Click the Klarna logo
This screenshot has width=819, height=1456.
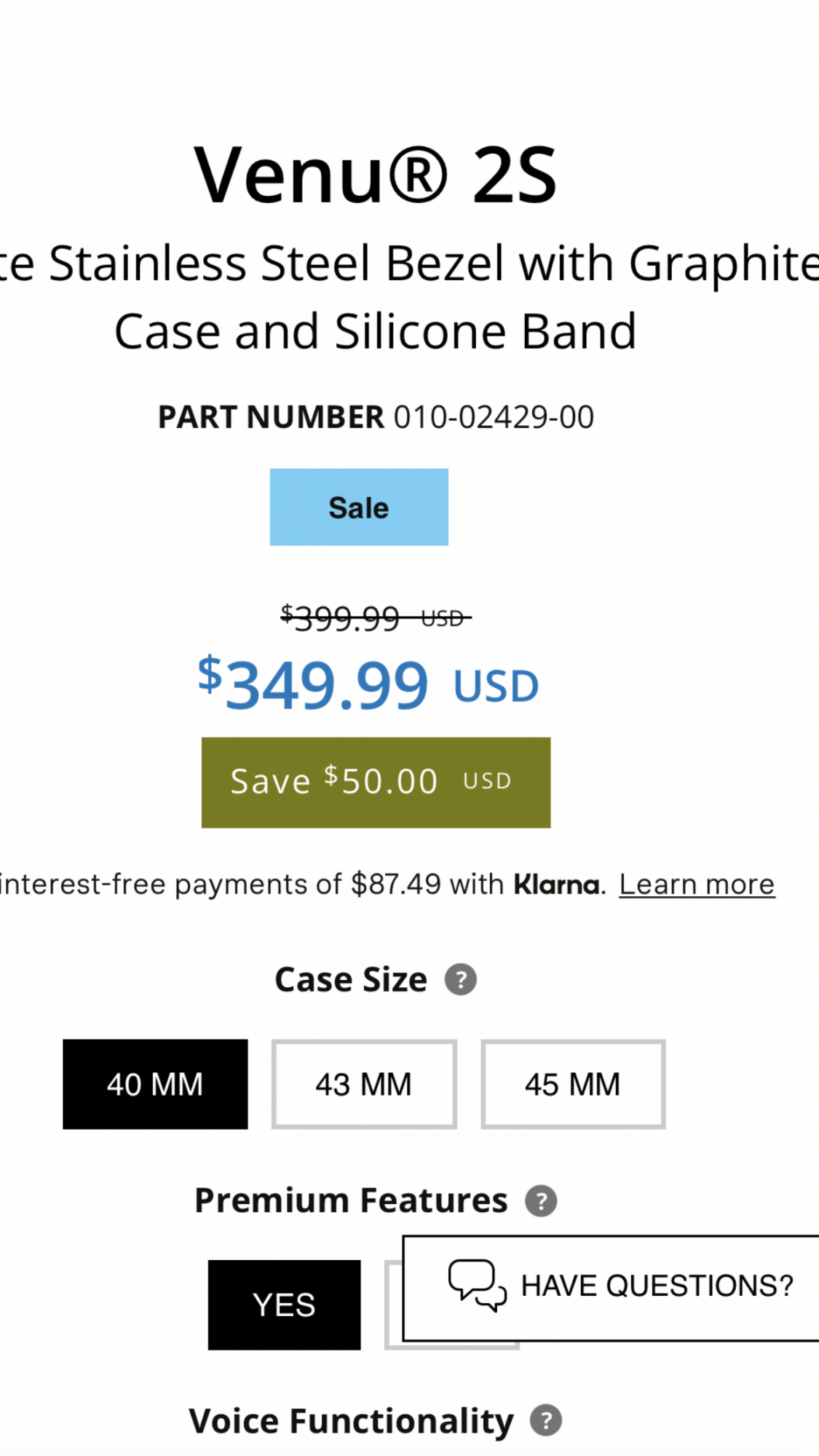[x=557, y=885]
